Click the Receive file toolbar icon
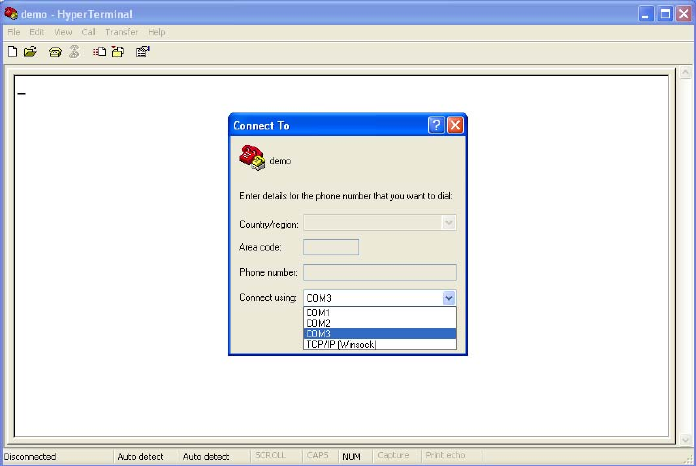This screenshot has height=466, width=696. (118, 52)
